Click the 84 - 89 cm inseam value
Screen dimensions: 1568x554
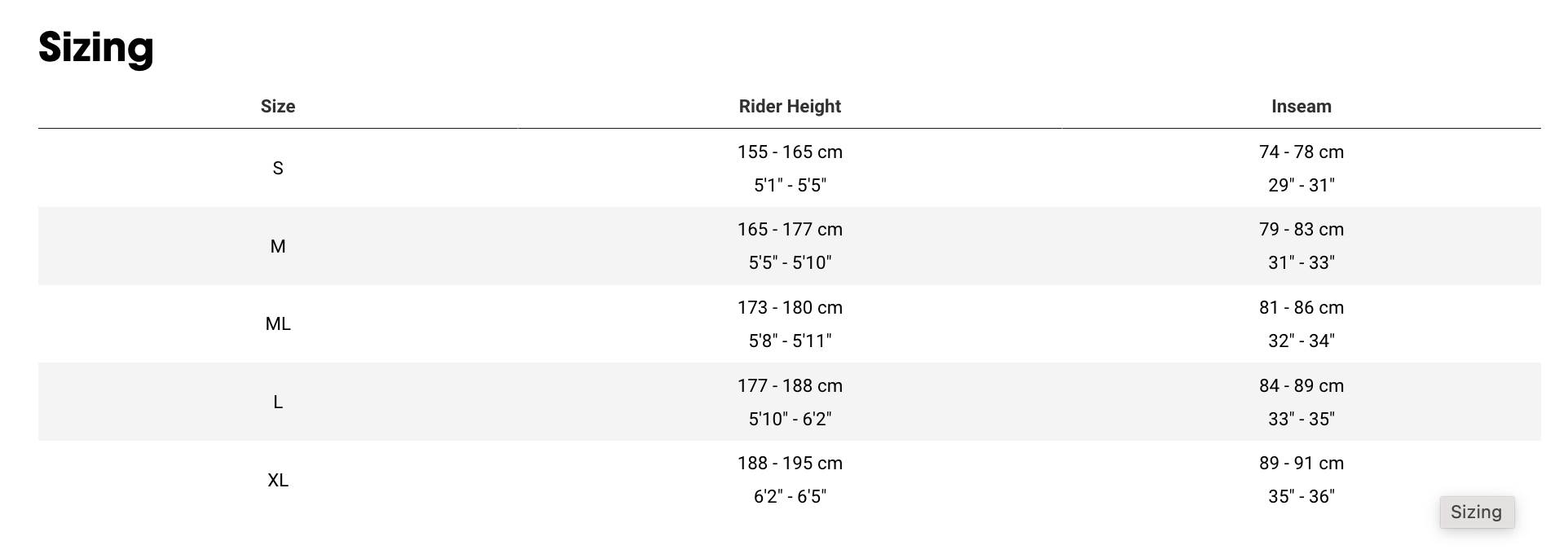(x=1301, y=386)
